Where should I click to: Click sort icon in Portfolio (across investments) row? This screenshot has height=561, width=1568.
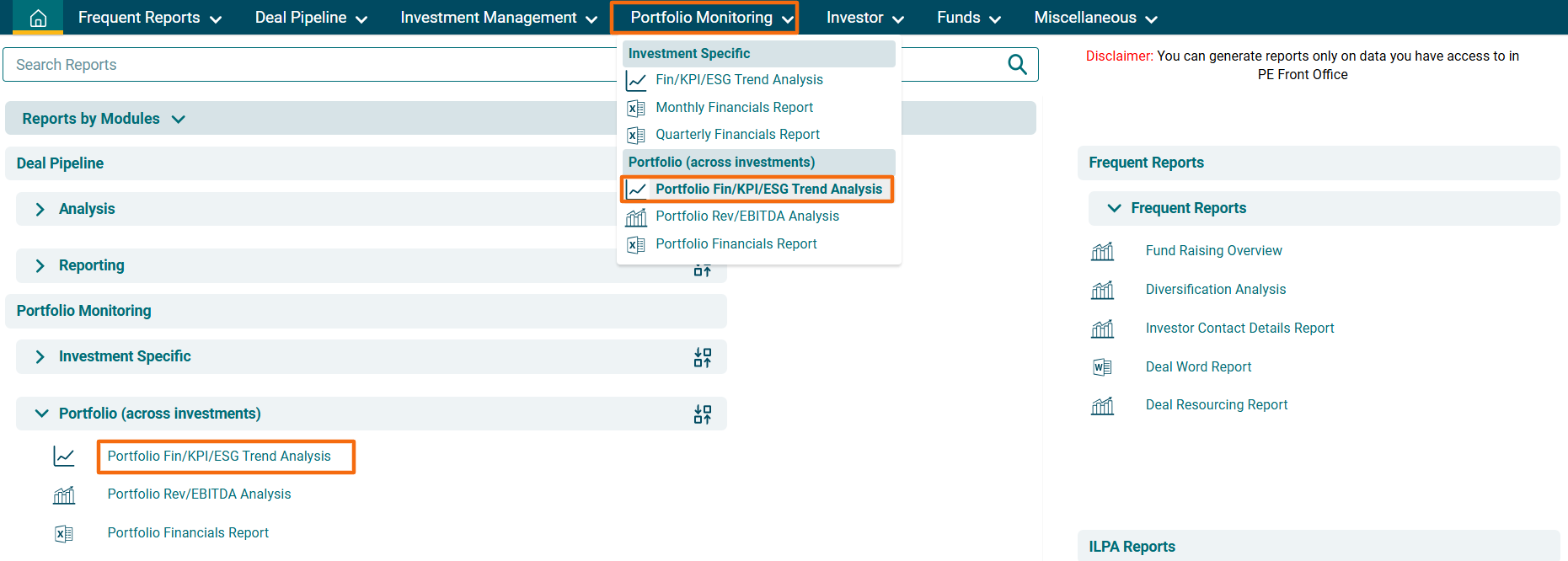coord(702,414)
